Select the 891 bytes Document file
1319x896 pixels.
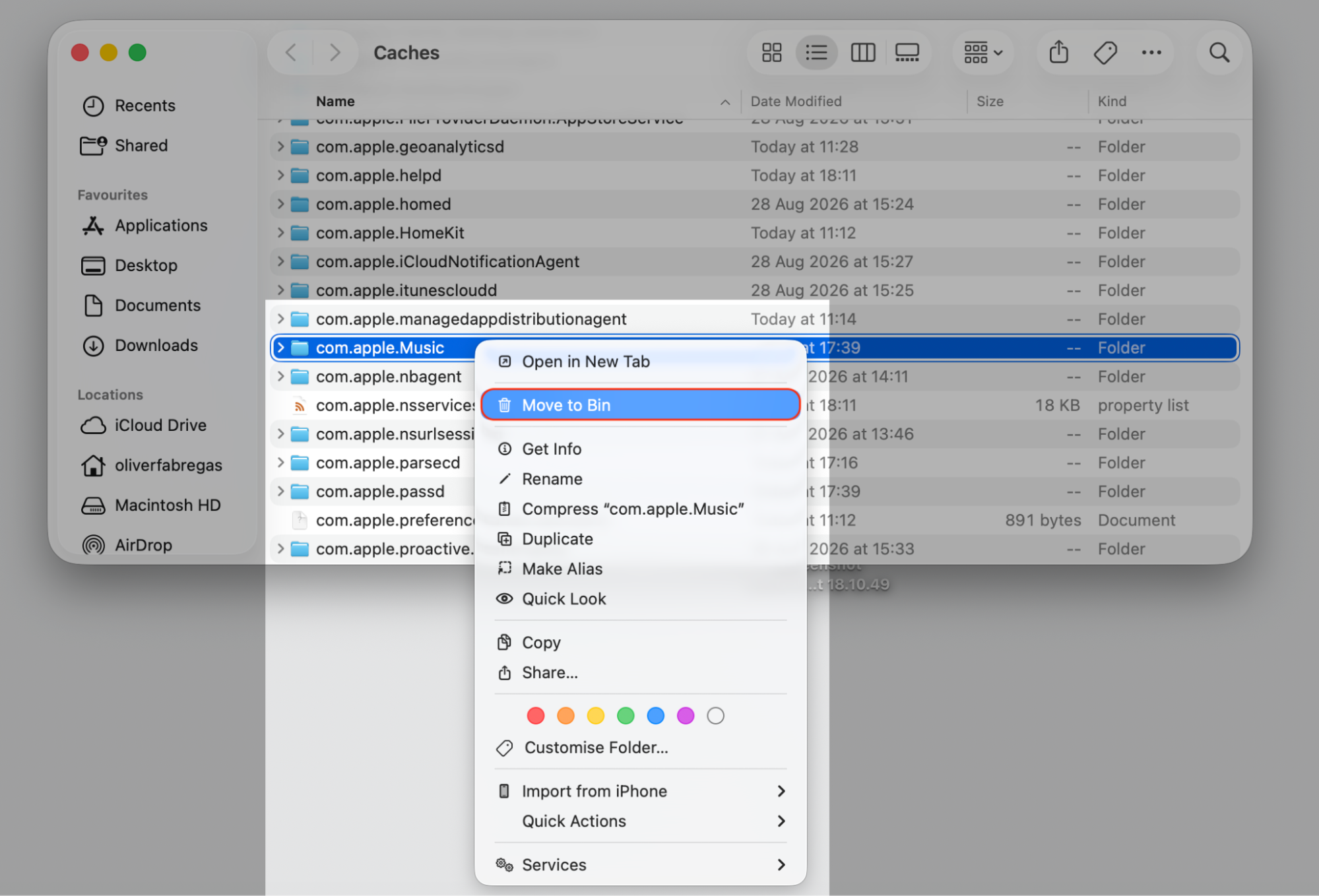pos(755,520)
